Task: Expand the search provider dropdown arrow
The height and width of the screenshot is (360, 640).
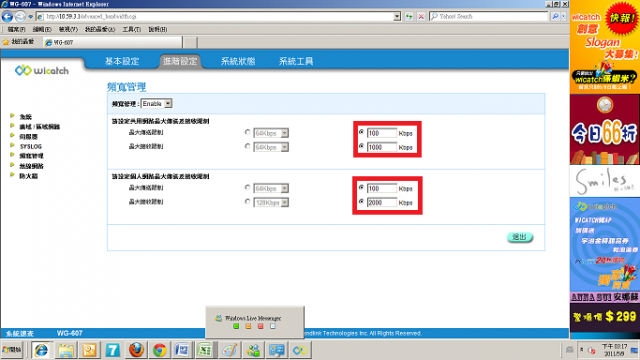Action: click(x=564, y=16)
